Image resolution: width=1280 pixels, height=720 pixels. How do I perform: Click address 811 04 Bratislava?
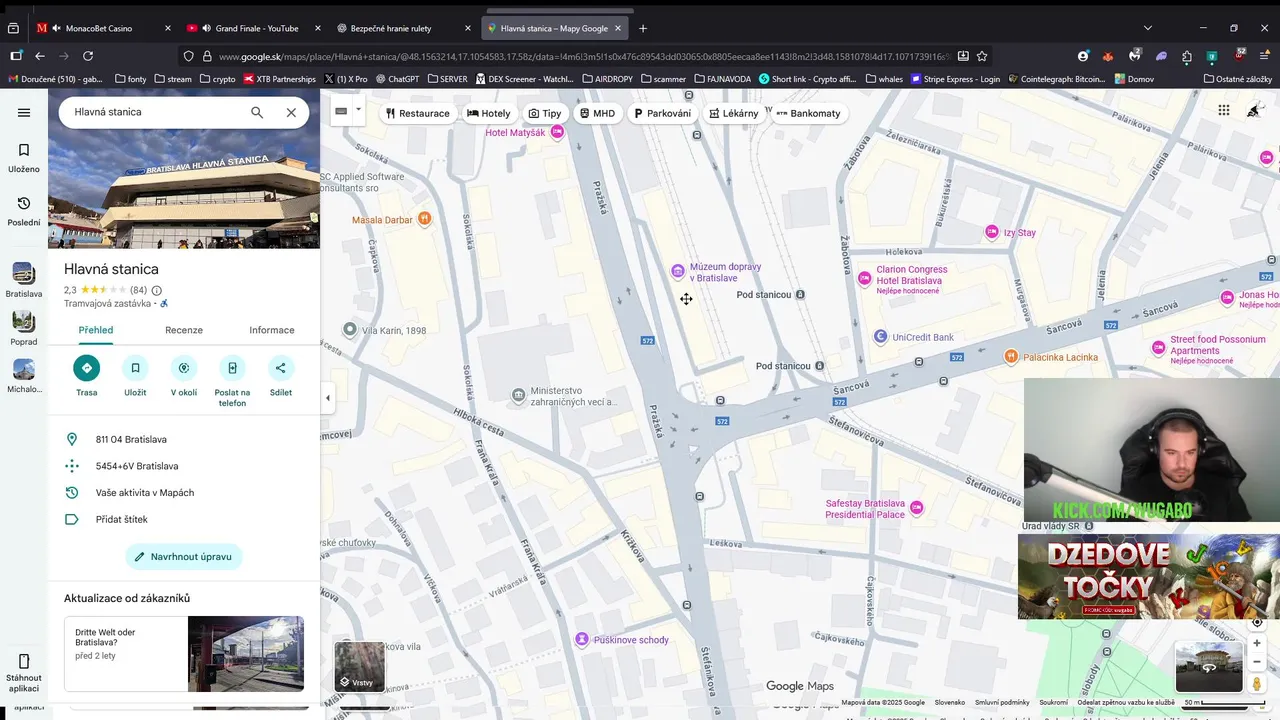coord(184,439)
